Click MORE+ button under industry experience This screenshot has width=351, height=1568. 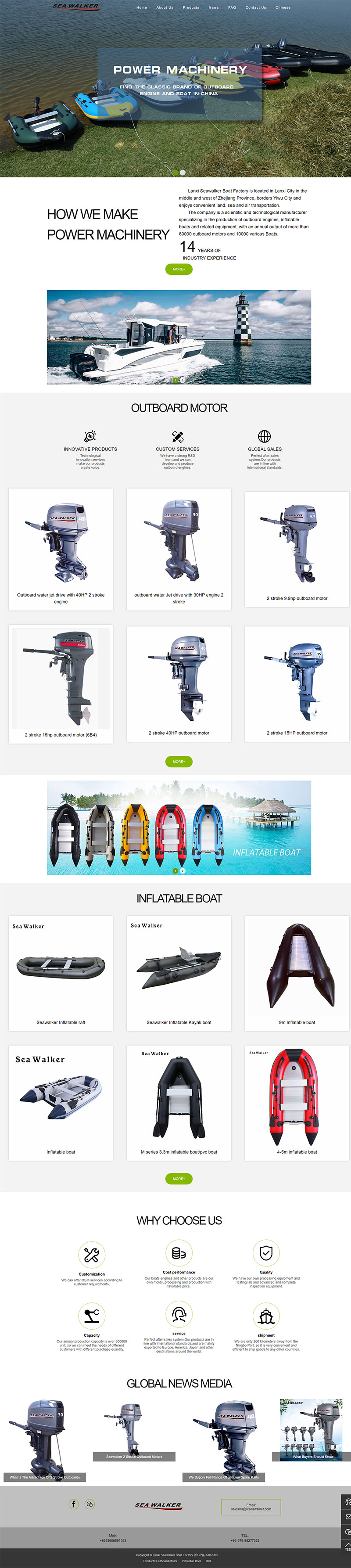click(179, 269)
